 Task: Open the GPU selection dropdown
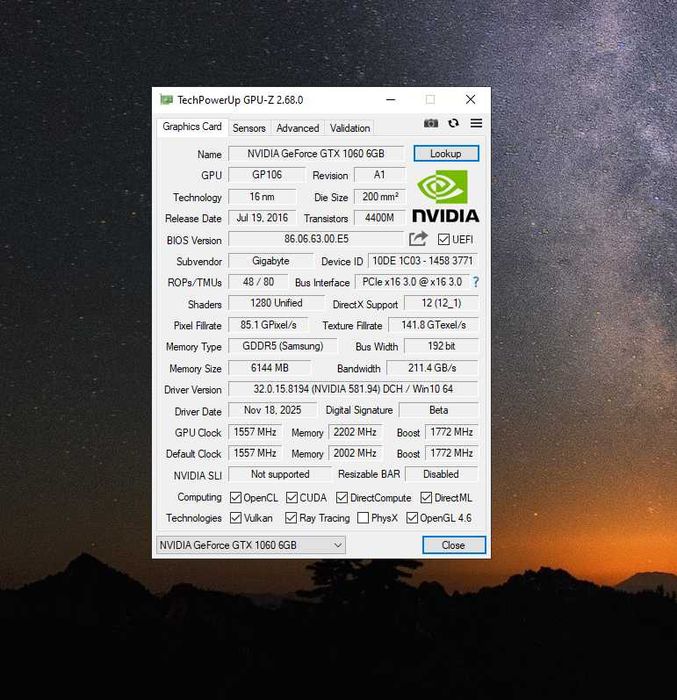click(x=251, y=545)
